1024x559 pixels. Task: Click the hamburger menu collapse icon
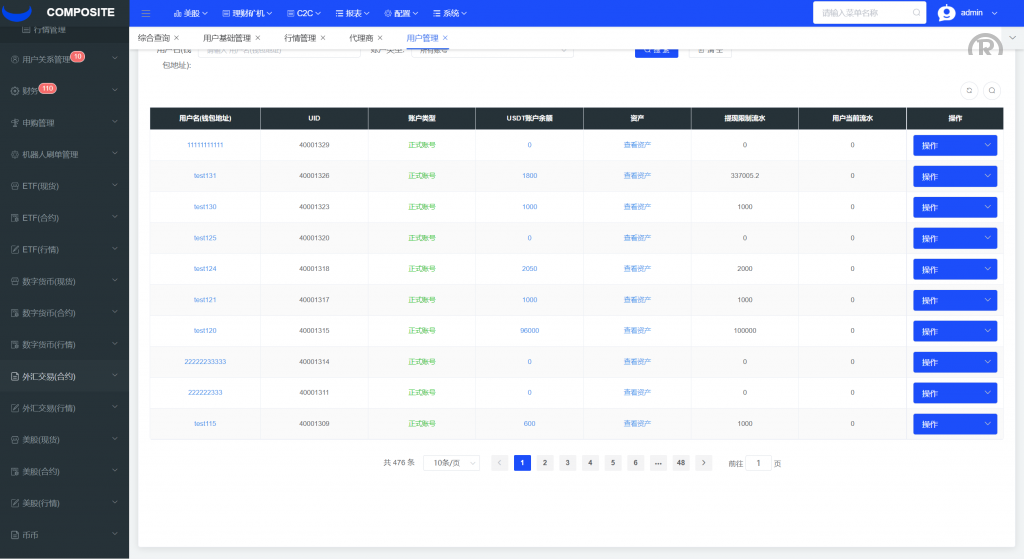click(x=146, y=14)
